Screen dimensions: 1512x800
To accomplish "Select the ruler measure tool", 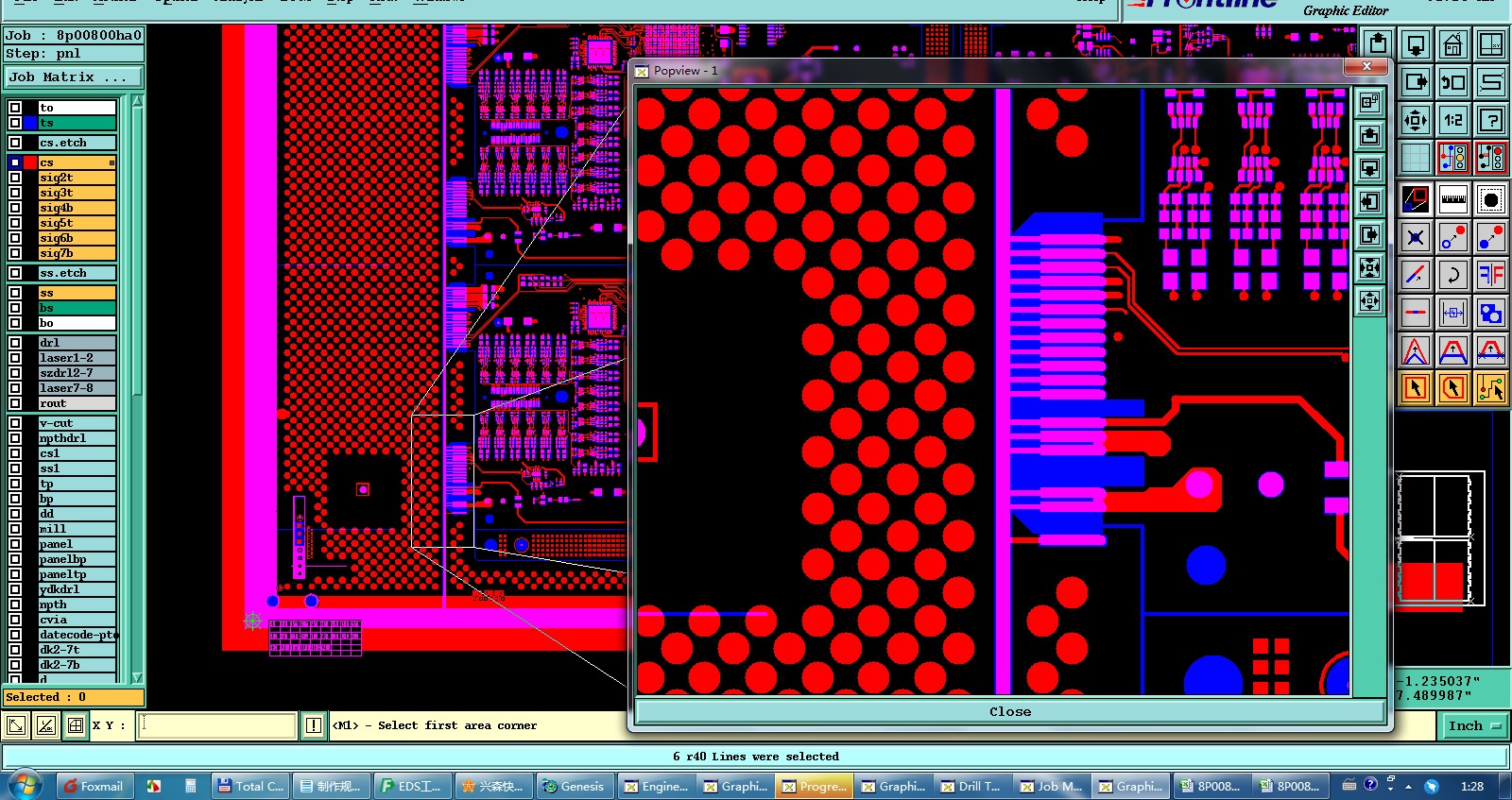I will tap(1453, 199).
